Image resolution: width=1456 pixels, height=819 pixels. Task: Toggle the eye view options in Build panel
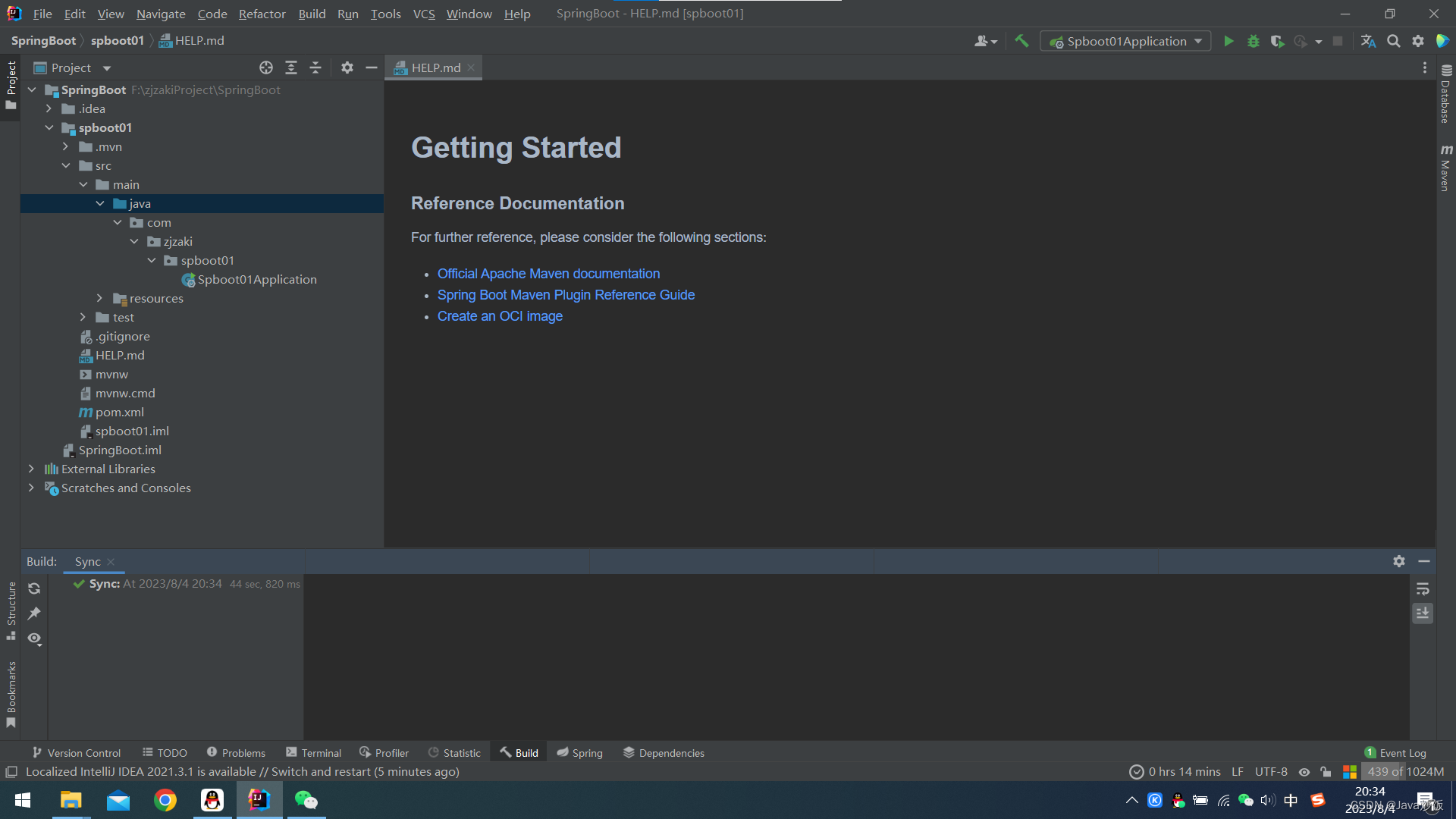[34, 639]
